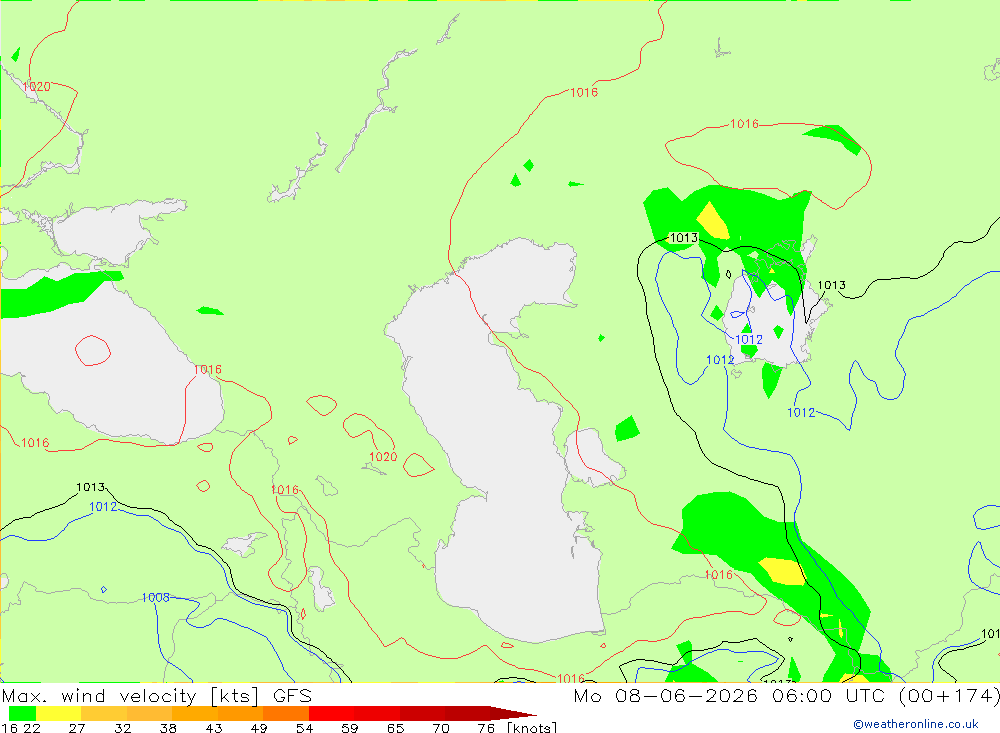Click the '54' value under the legend
This screenshot has height=733, width=1000.
click(304, 728)
